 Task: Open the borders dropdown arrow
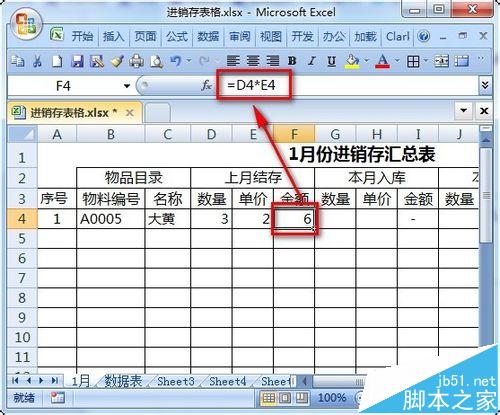pyautogui.click(x=426, y=61)
